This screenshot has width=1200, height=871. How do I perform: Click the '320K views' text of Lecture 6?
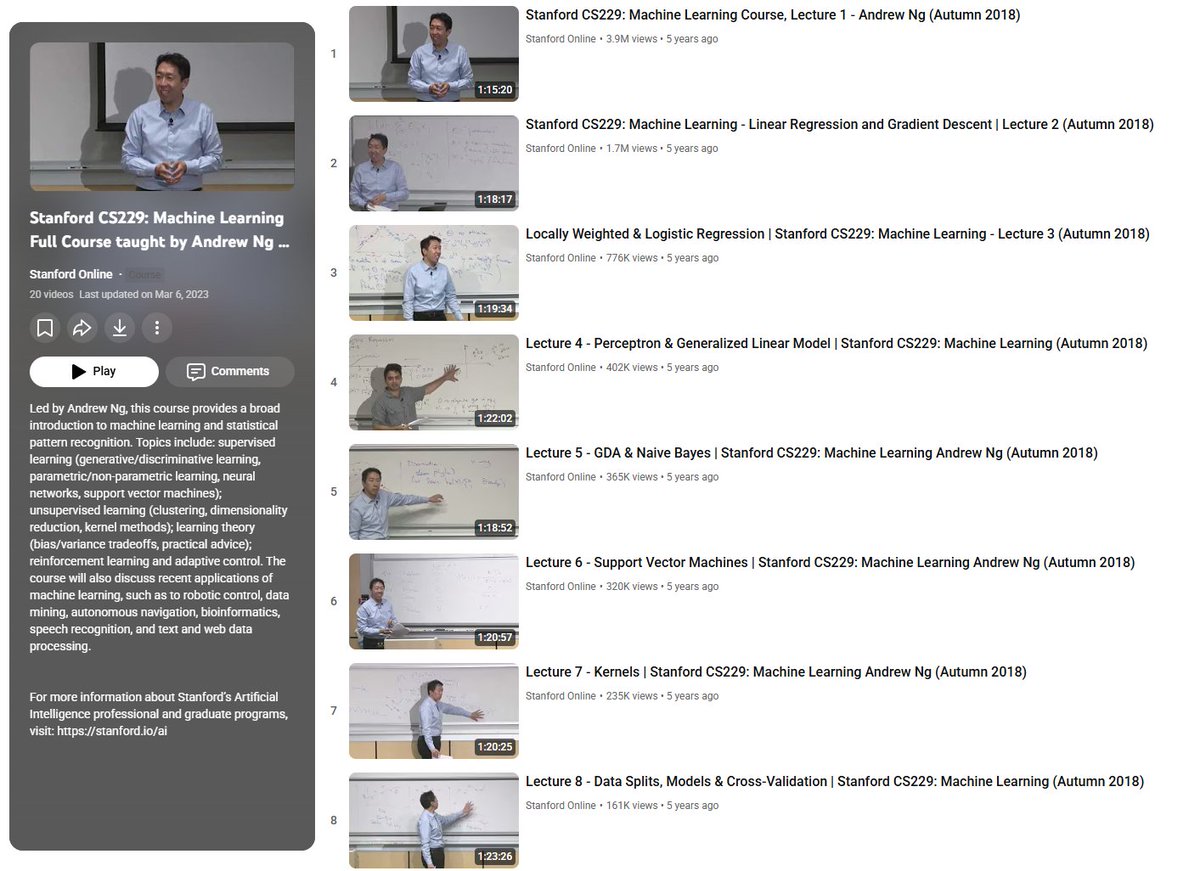click(632, 586)
